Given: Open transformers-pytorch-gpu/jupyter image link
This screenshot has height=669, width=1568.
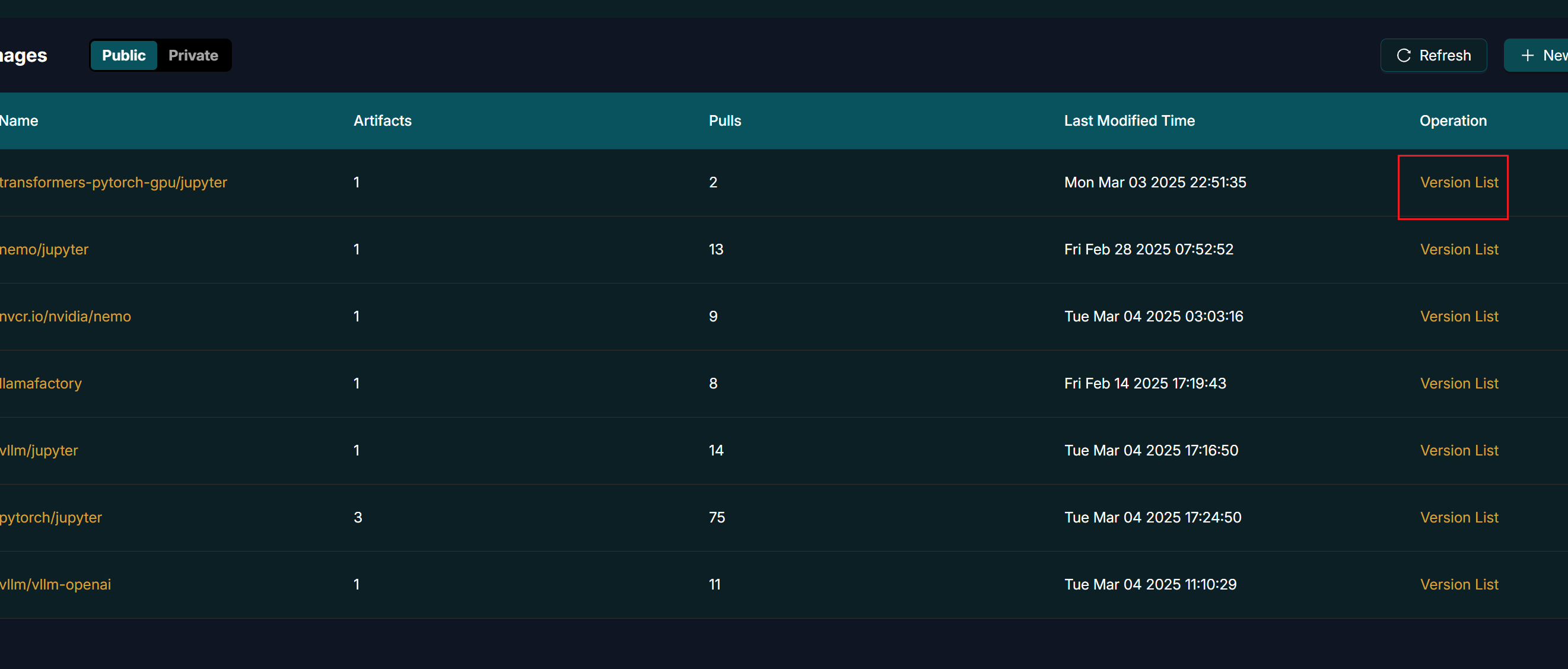Looking at the screenshot, I should tap(113, 182).
